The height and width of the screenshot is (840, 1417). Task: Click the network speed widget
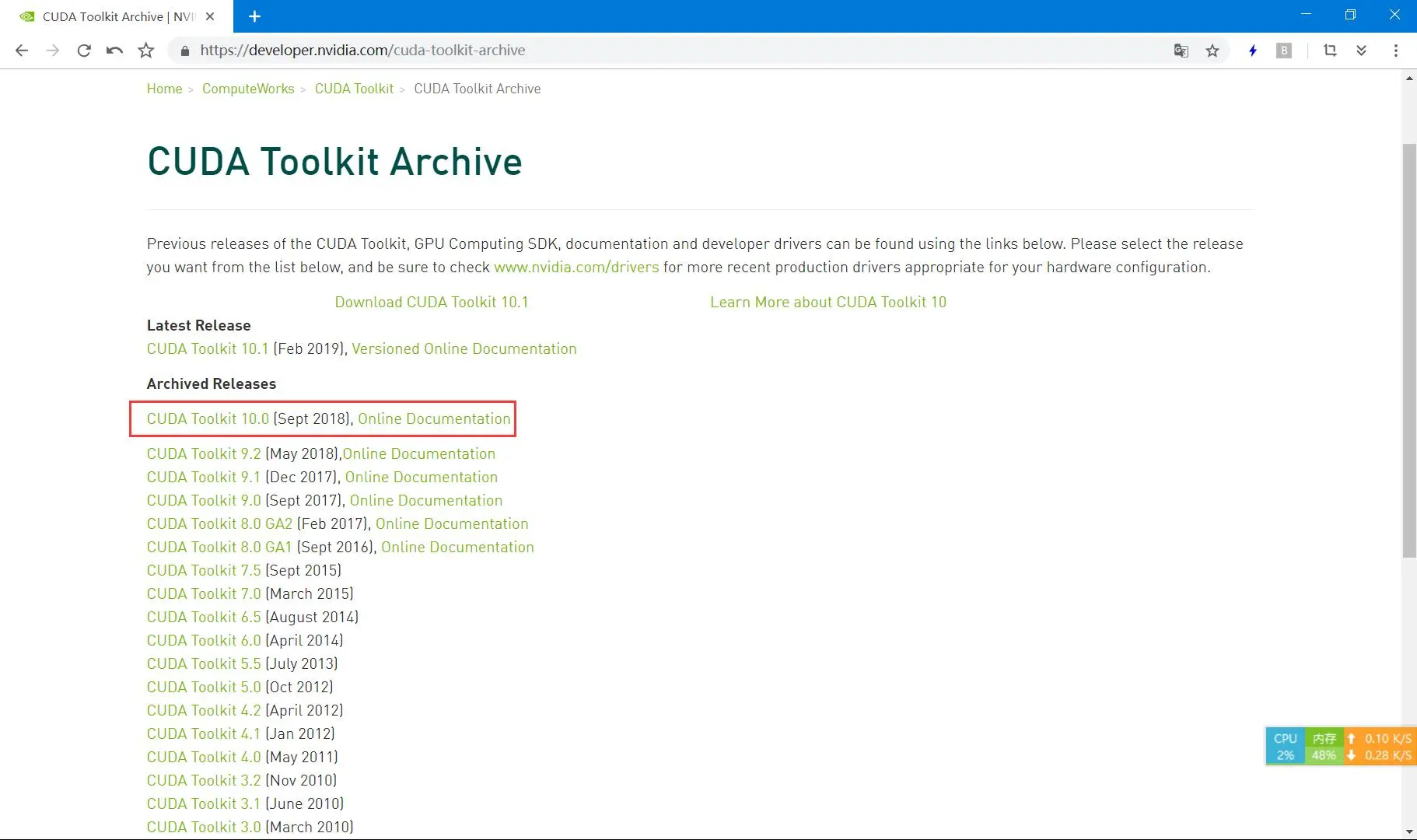pos(1380,747)
